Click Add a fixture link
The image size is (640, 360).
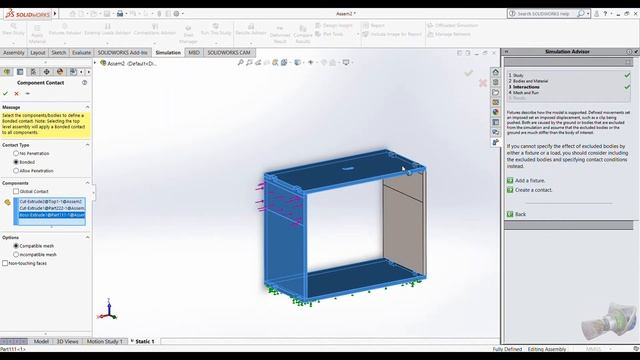pyautogui.click(x=529, y=180)
